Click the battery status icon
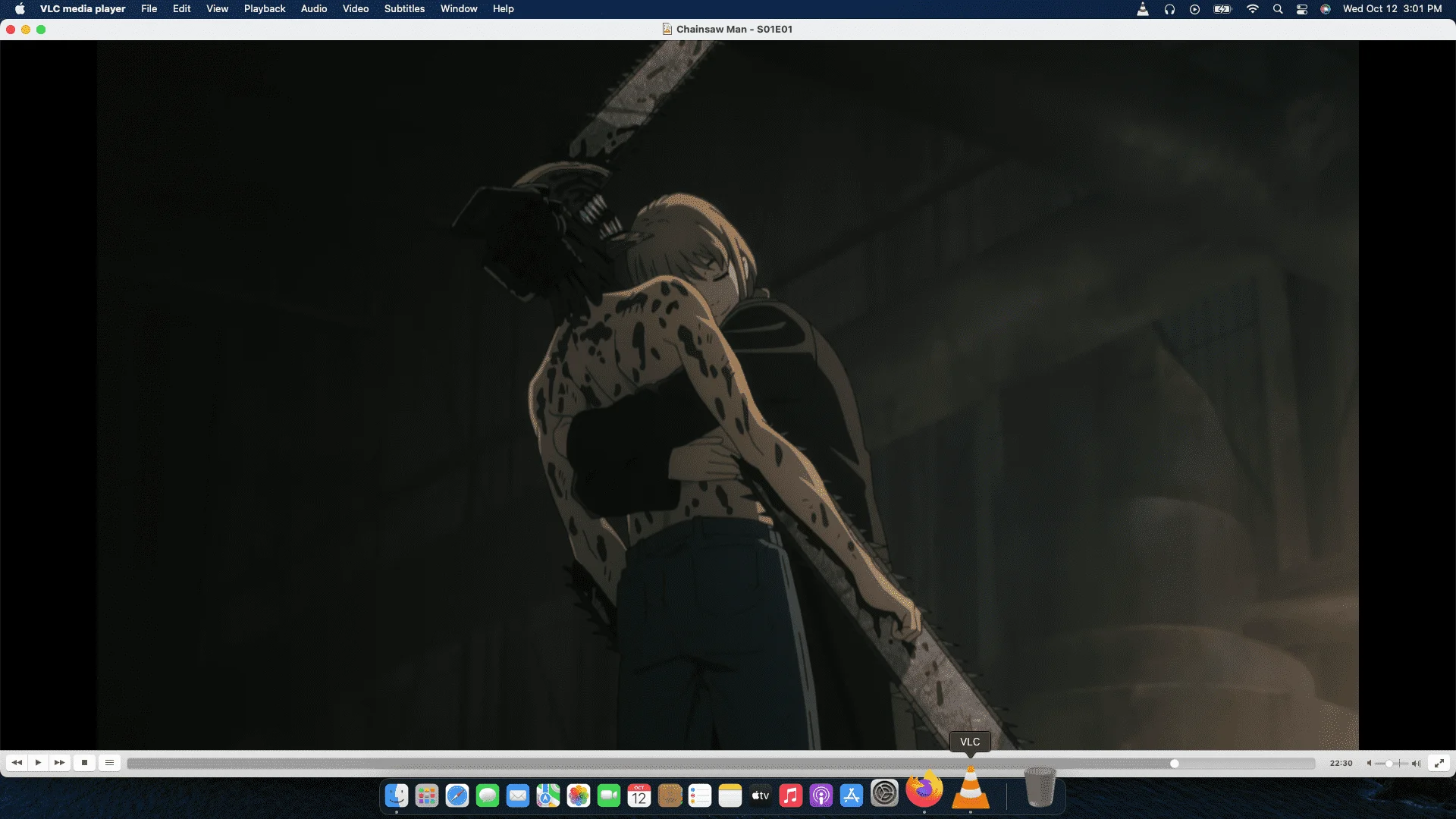Image resolution: width=1456 pixels, height=819 pixels. click(1222, 9)
